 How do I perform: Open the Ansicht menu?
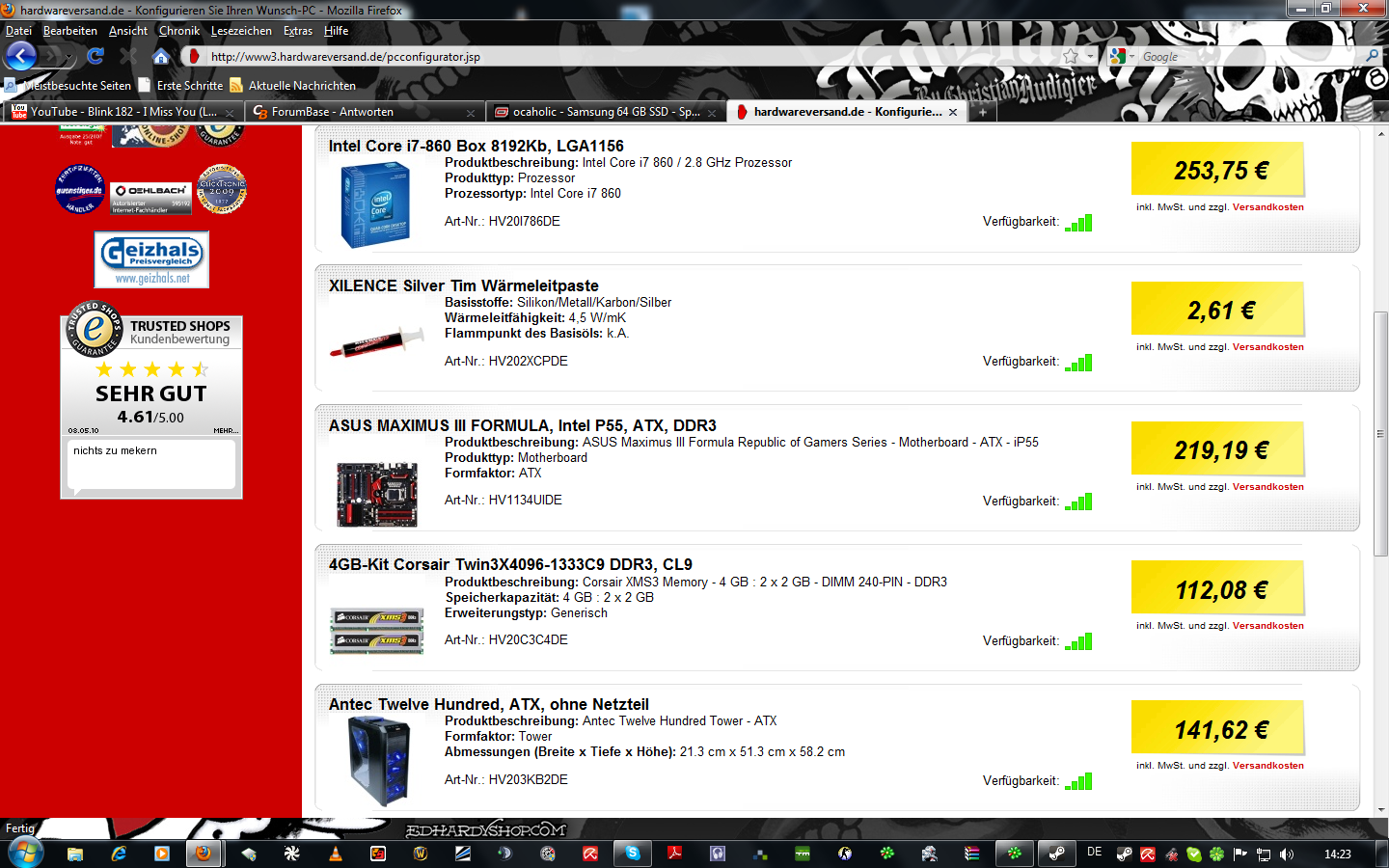(128, 31)
